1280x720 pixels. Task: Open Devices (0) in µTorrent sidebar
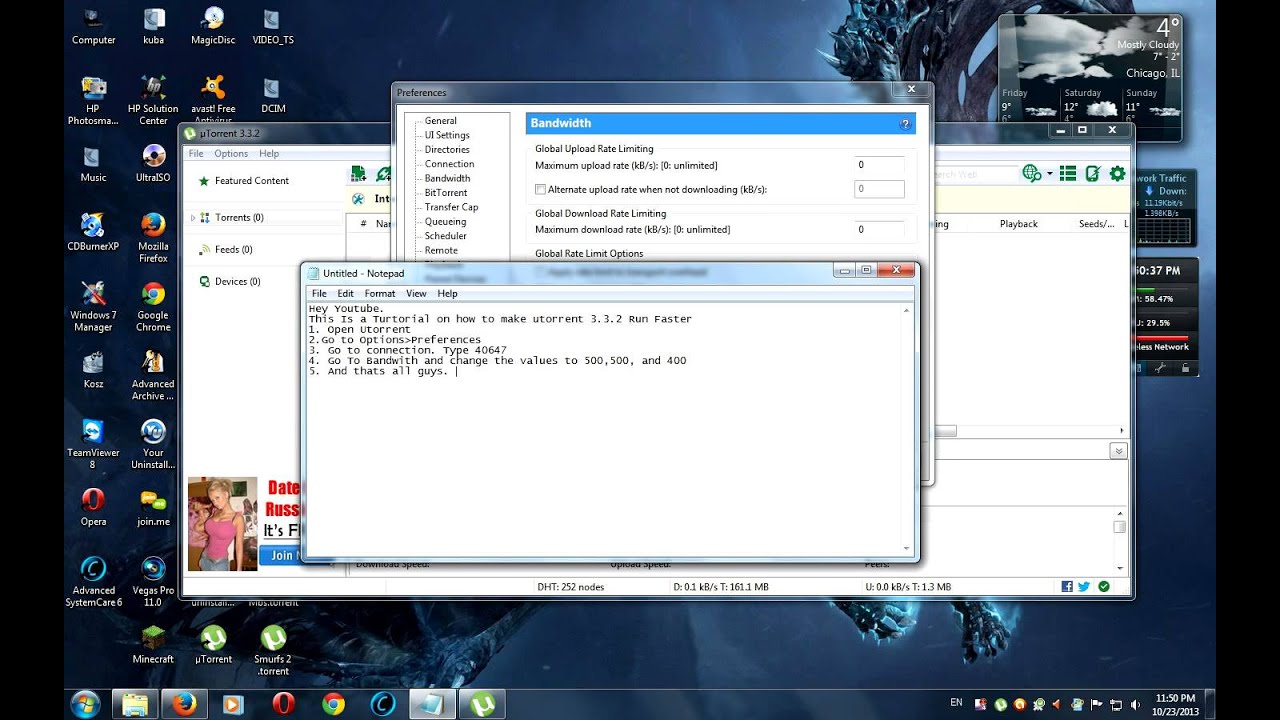pyautogui.click(x=230, y=281)
